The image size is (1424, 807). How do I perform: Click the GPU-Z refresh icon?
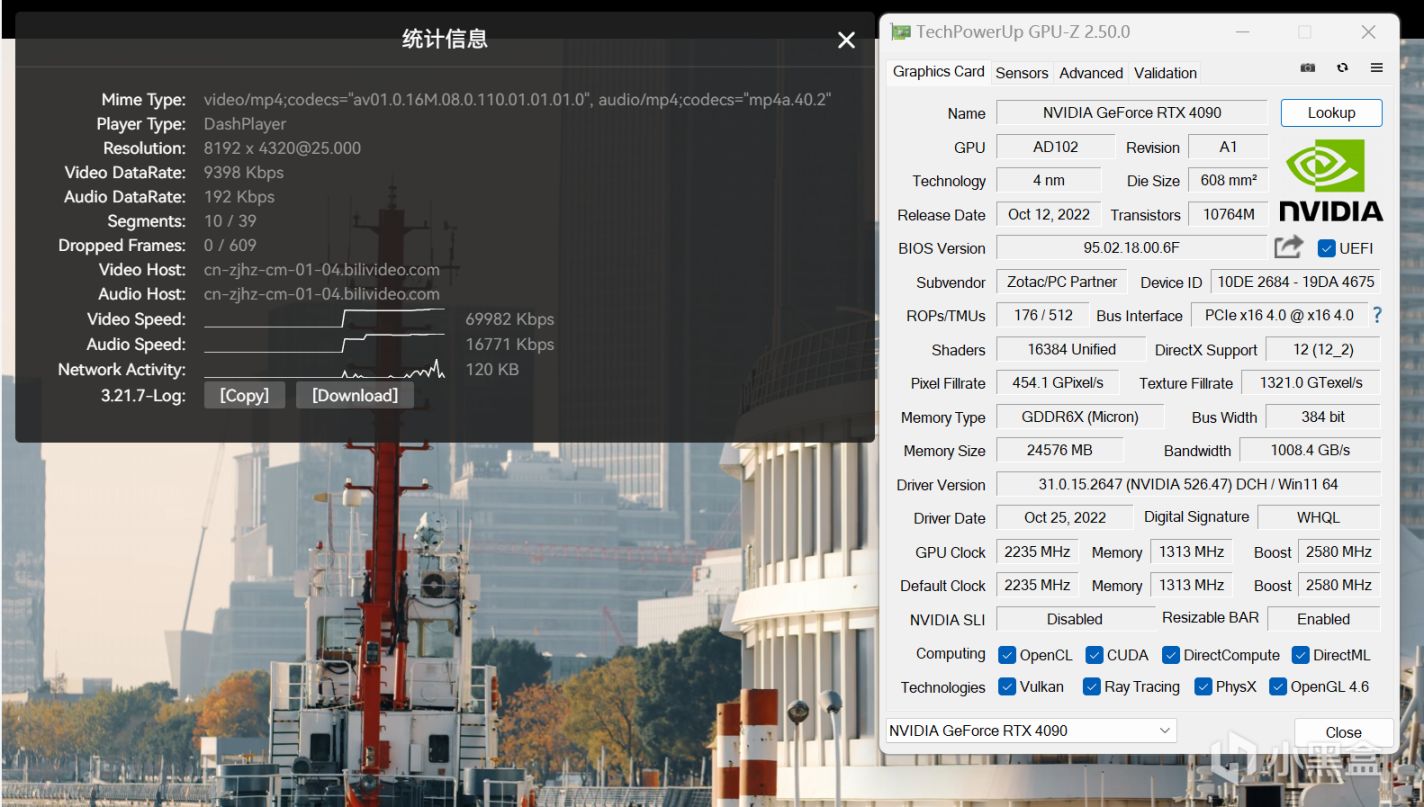[1342, 68]
